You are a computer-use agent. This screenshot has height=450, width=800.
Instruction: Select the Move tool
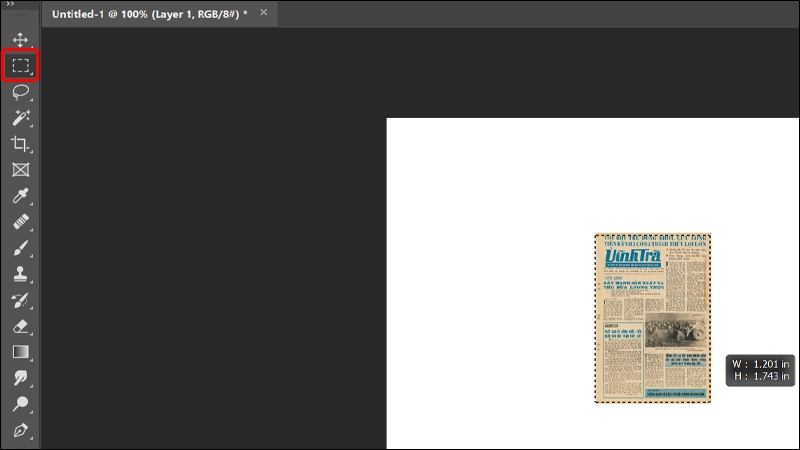click(x=20, y=40)
